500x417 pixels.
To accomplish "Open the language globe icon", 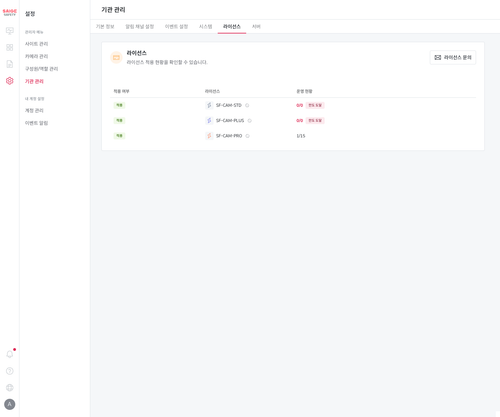I will tap(10, 387).
